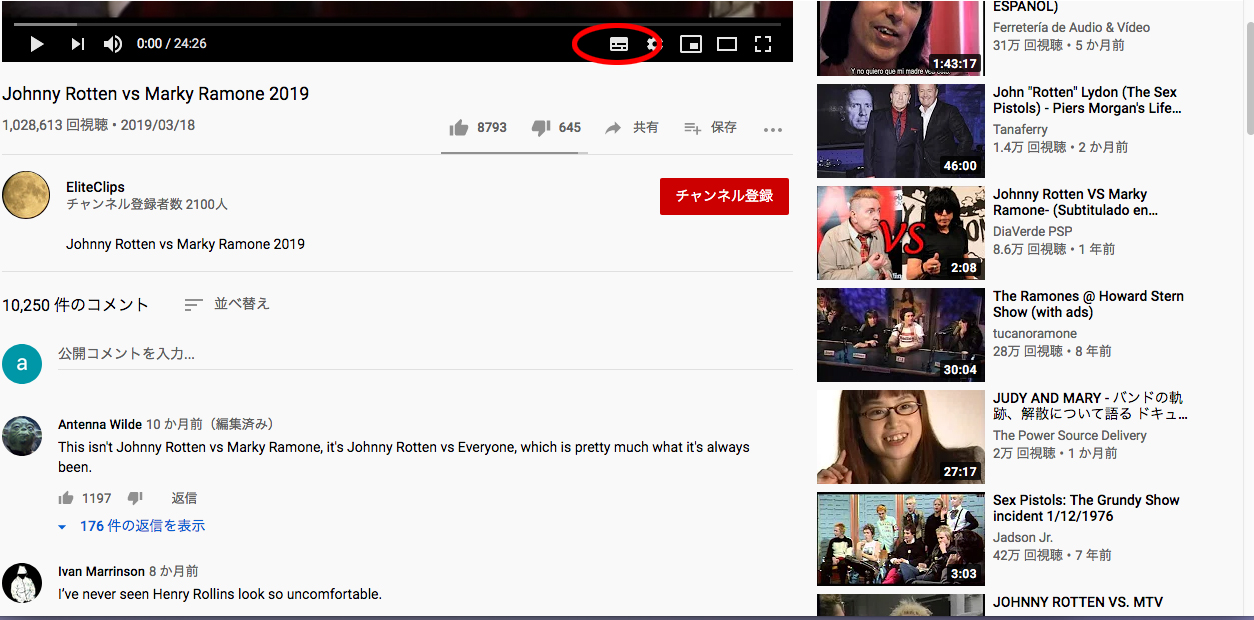Open the 並べ替え sort comments dropdown
This screenshot has width=1254, height=620.
pyautogui.click(x=227, y=304)
